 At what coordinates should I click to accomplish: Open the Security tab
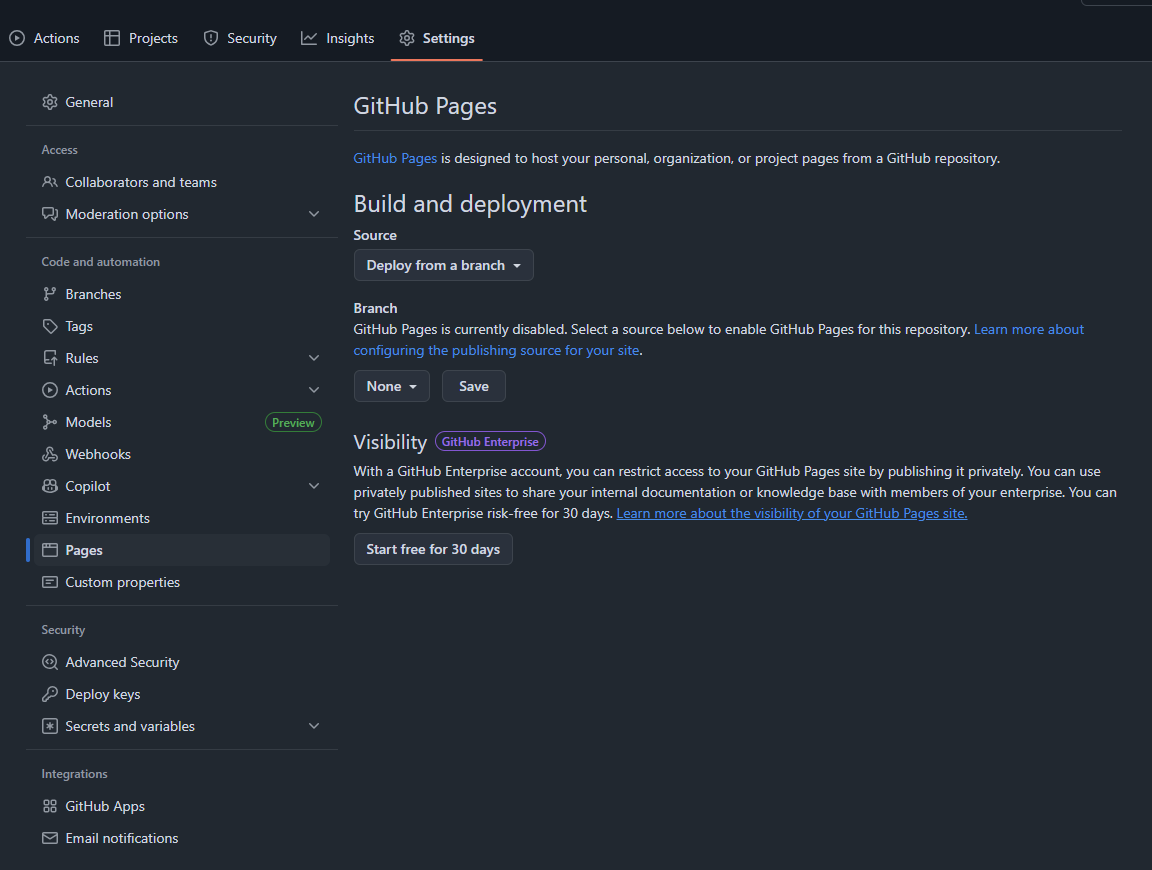coord(240,38)
